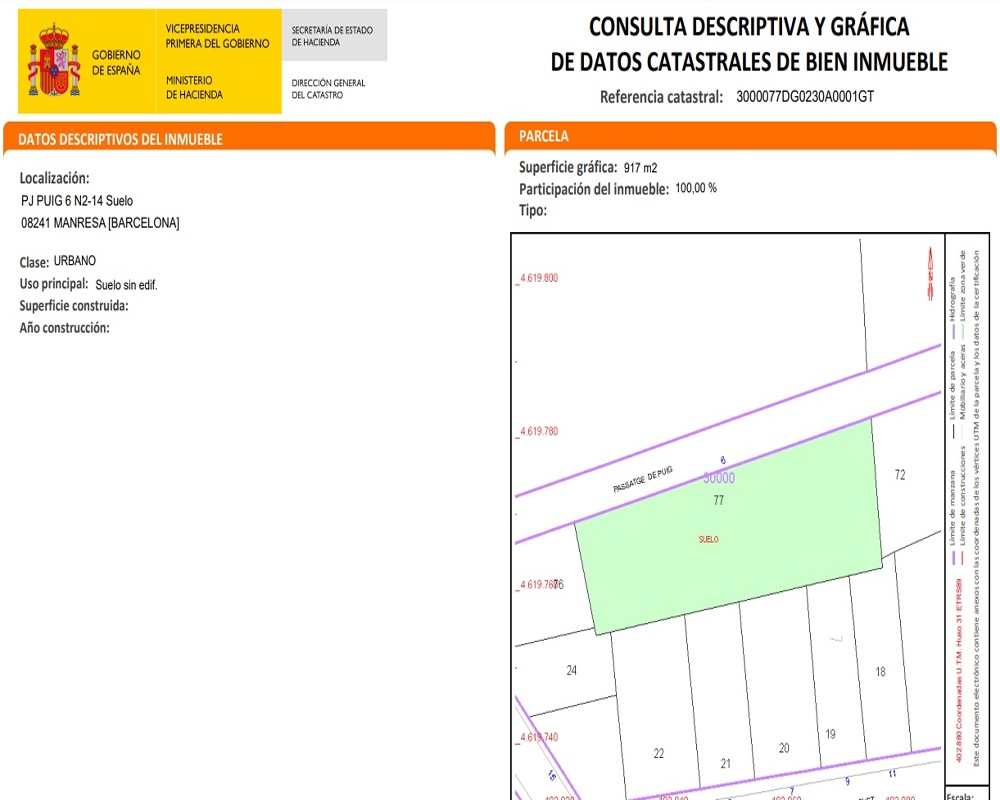This screenshot has width=1000, height=800.
Task: Click the Gobierno de España text
Action: 116,62
